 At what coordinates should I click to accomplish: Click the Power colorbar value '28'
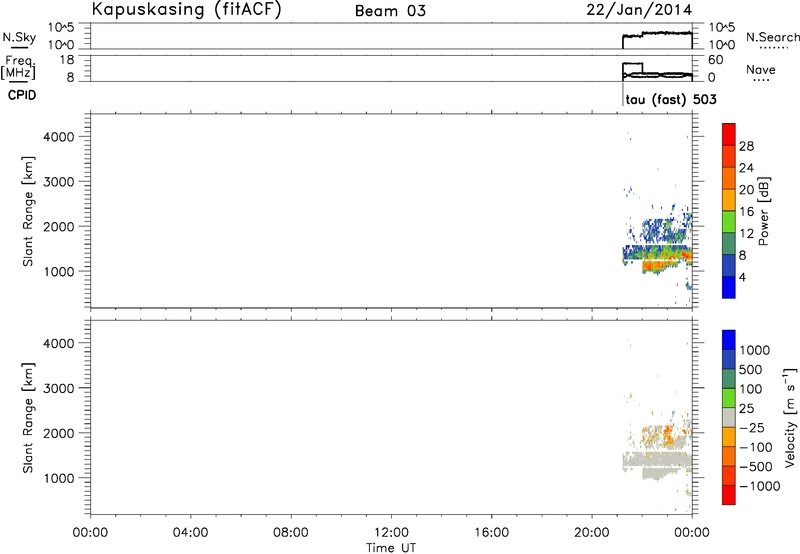746,146
